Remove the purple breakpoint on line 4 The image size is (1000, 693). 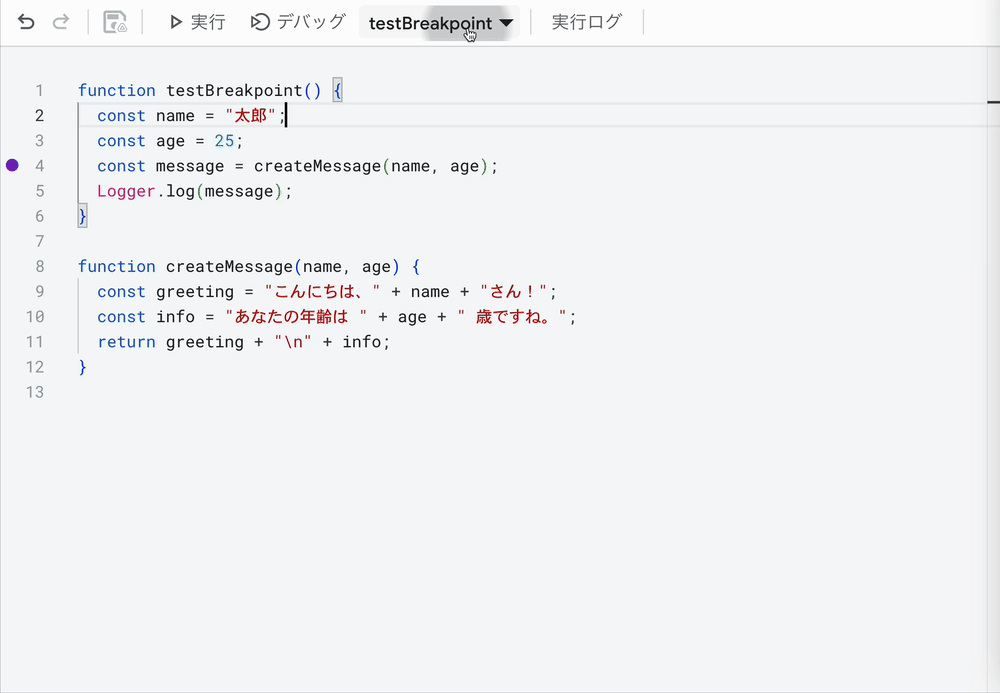(x=12, y=165)
